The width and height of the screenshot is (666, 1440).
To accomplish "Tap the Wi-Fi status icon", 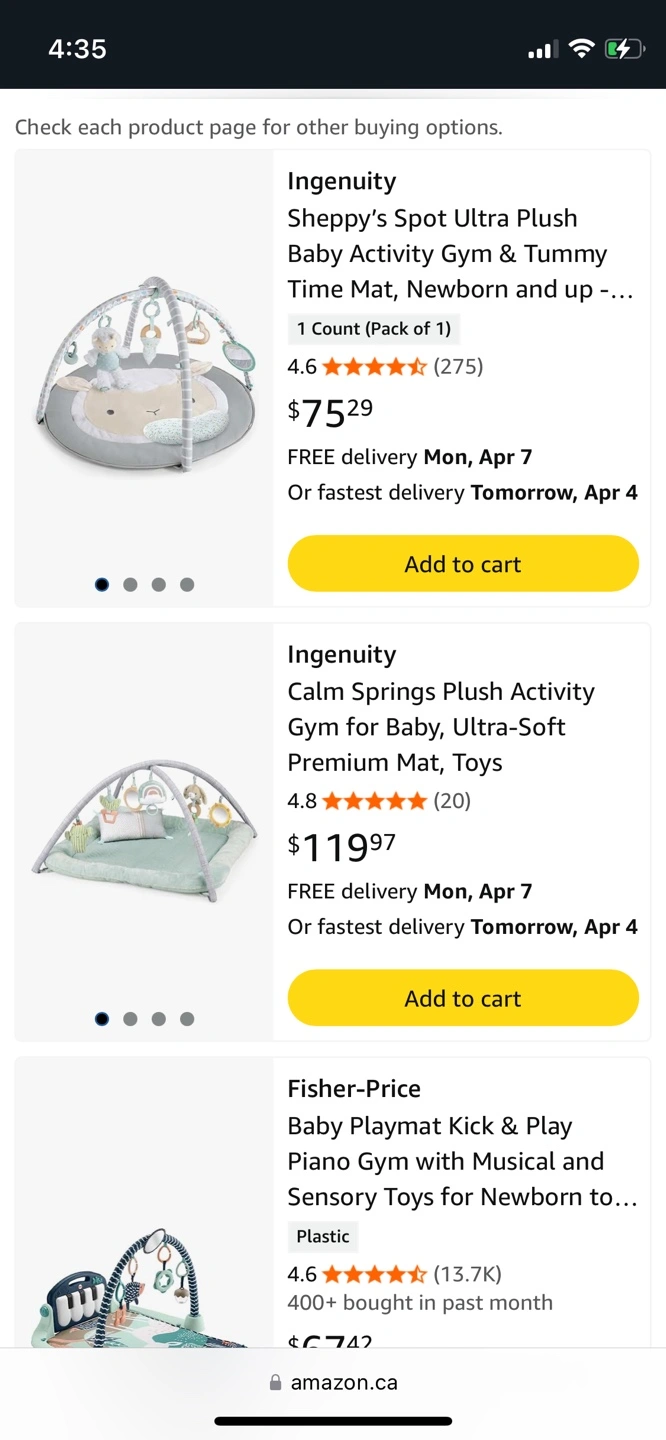I will (x=581, y=49).
